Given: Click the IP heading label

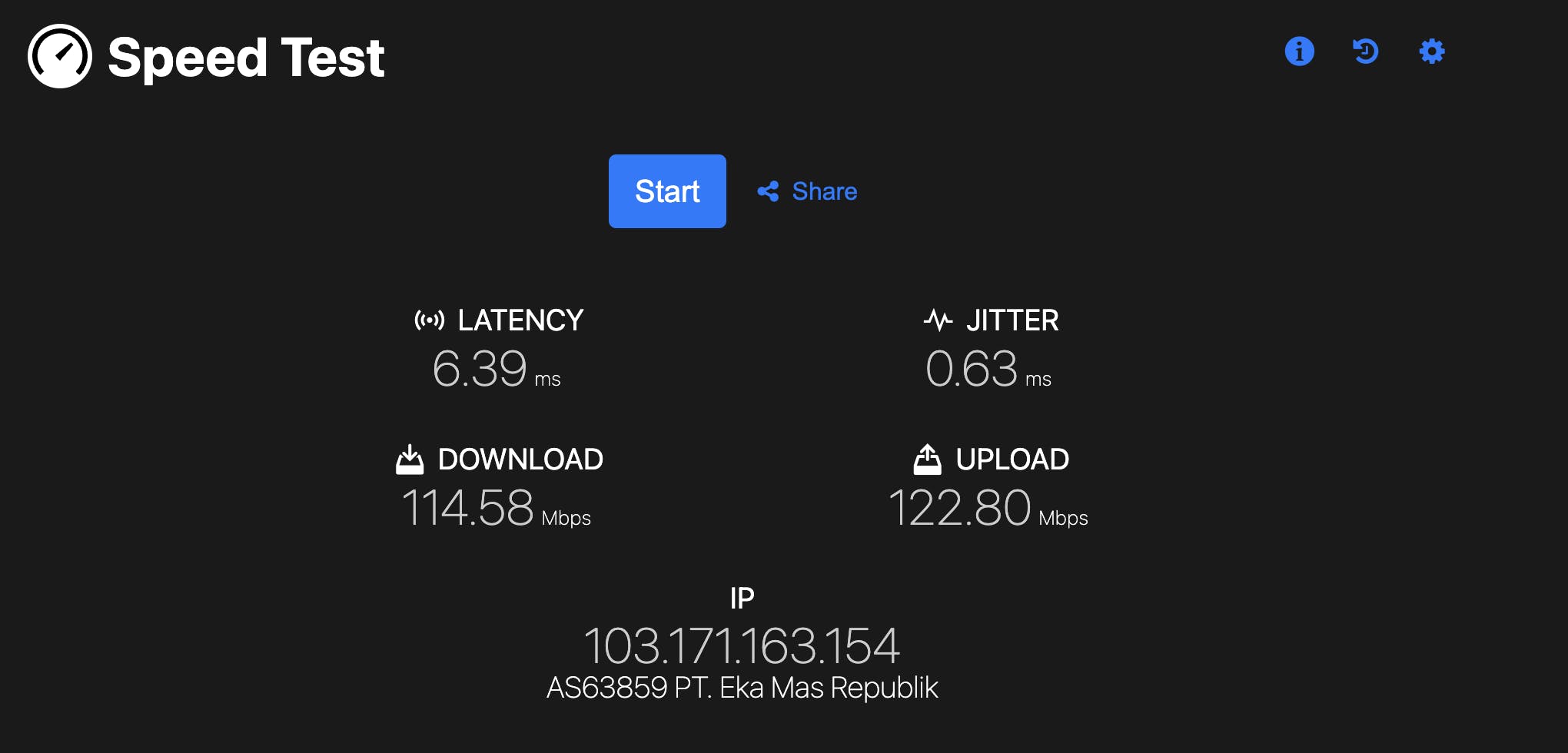Looking at the screenshot, I should 742,598.
